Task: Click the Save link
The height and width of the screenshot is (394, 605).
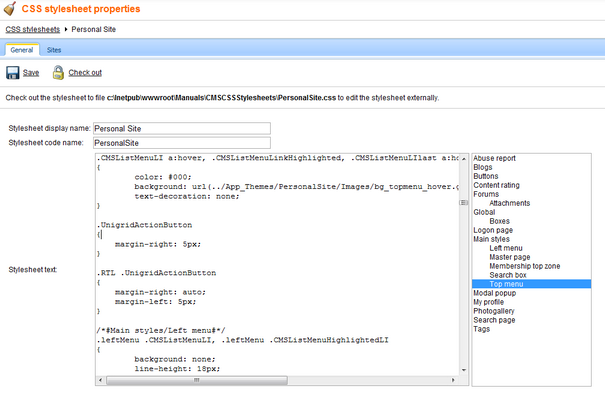Action: pyautogui.click(x=31, y=73)
